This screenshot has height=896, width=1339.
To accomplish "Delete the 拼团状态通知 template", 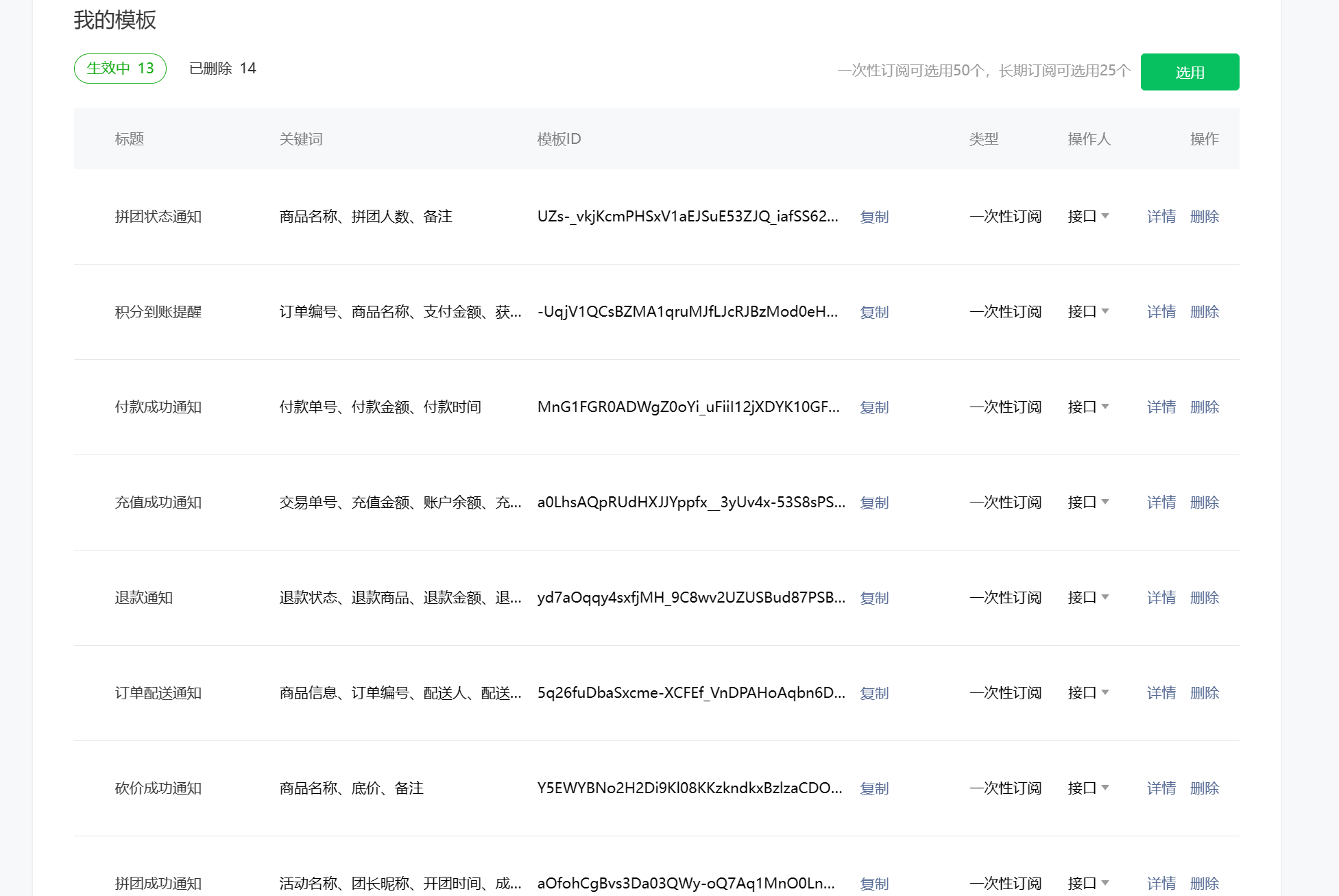I will pyautogui.click(x=1205, y=217).
